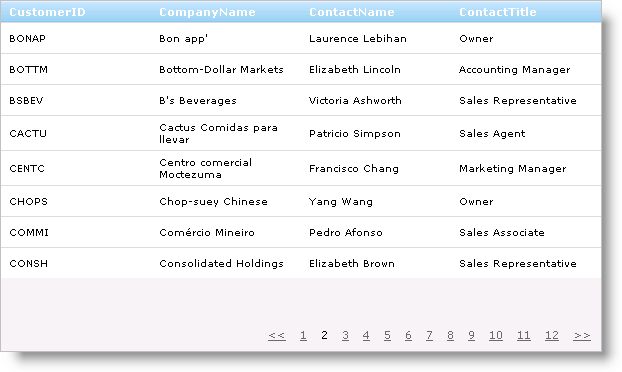Go to page 1 in the pager

(303, 336)
